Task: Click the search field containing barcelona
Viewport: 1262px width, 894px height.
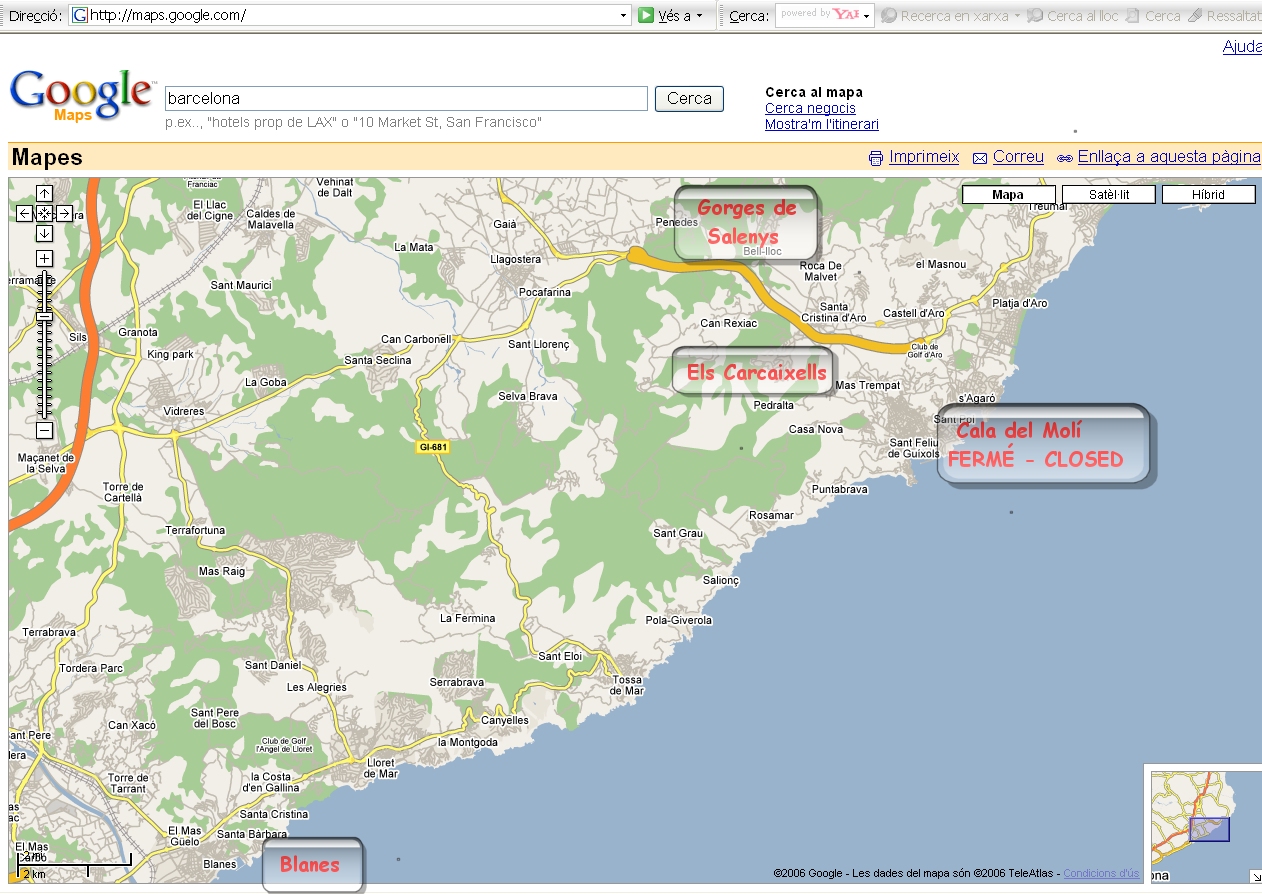Action: pos(406,98)
